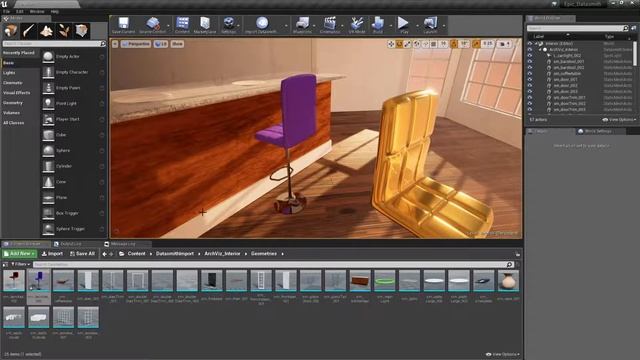The height and width of the screenshot is (360, 640).
Task: Select the Geometry category
Action: point(13,103)
